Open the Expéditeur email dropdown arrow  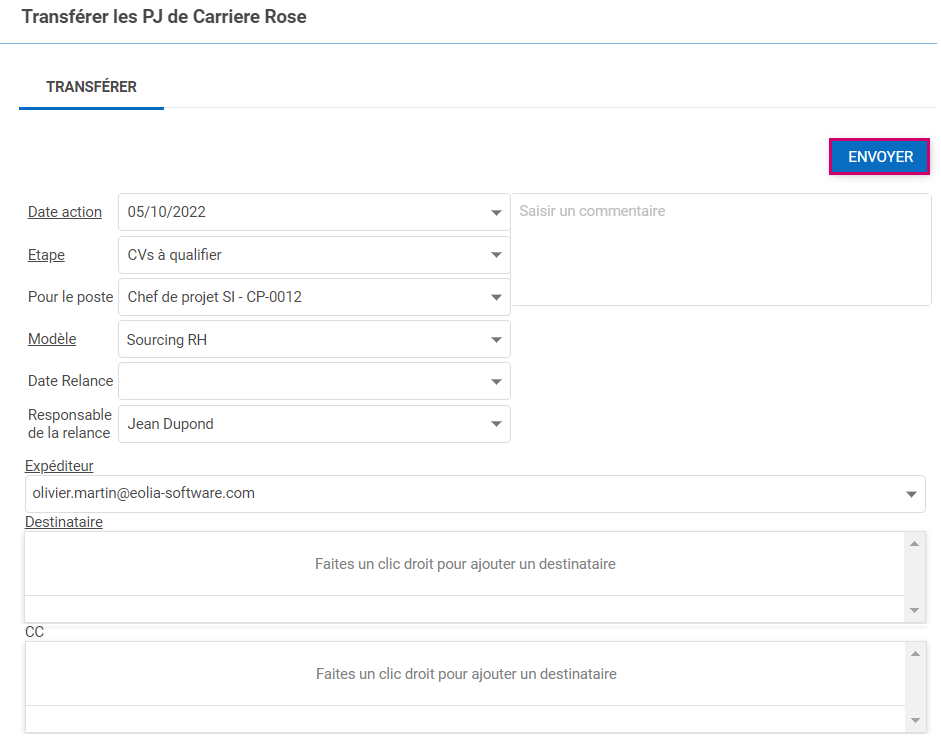[x=911, y=494]
